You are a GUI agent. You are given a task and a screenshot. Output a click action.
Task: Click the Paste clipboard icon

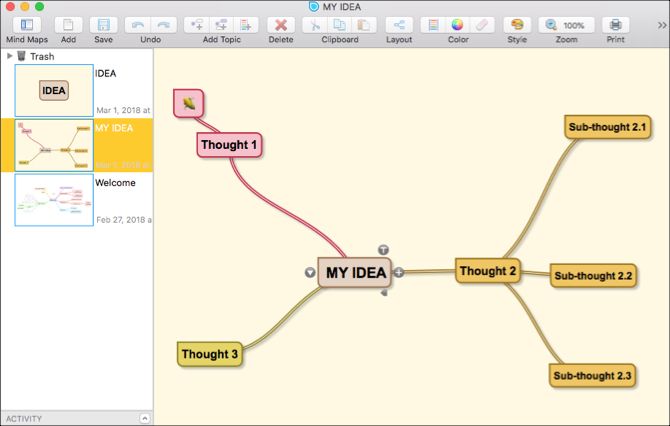(x=364, y=25)
